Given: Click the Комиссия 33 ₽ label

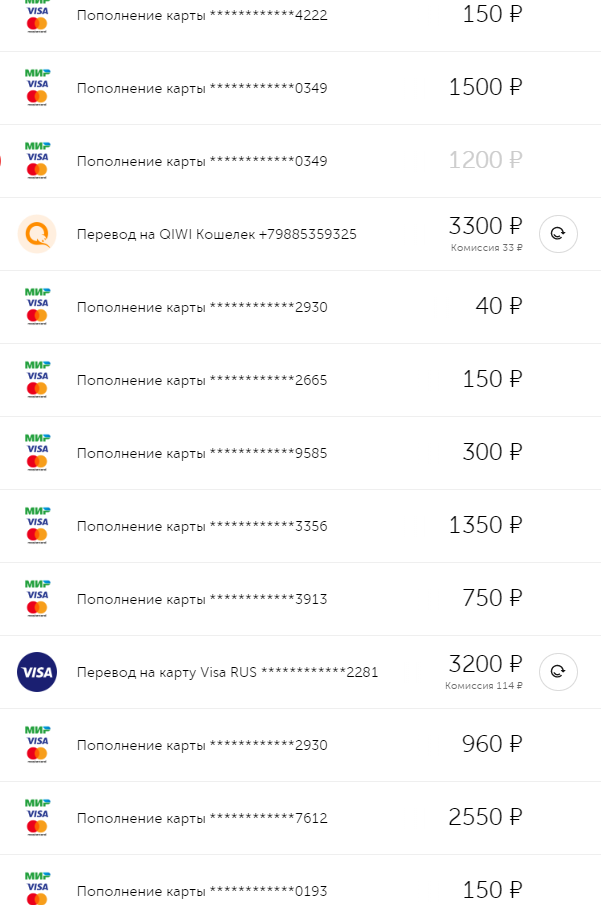Looking at the screenshot, I should tap(486, 248).
